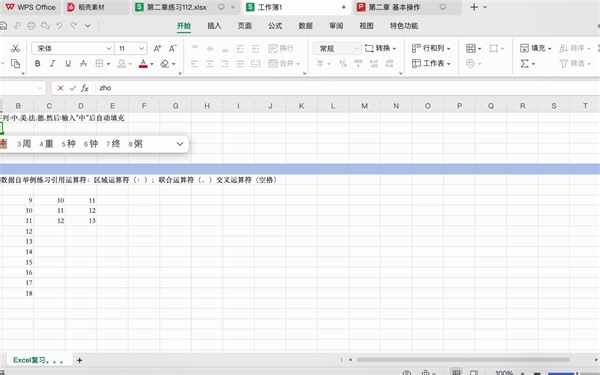600x375 pixels.
Task: Click the increase indent icon
Action: (256, 48)
